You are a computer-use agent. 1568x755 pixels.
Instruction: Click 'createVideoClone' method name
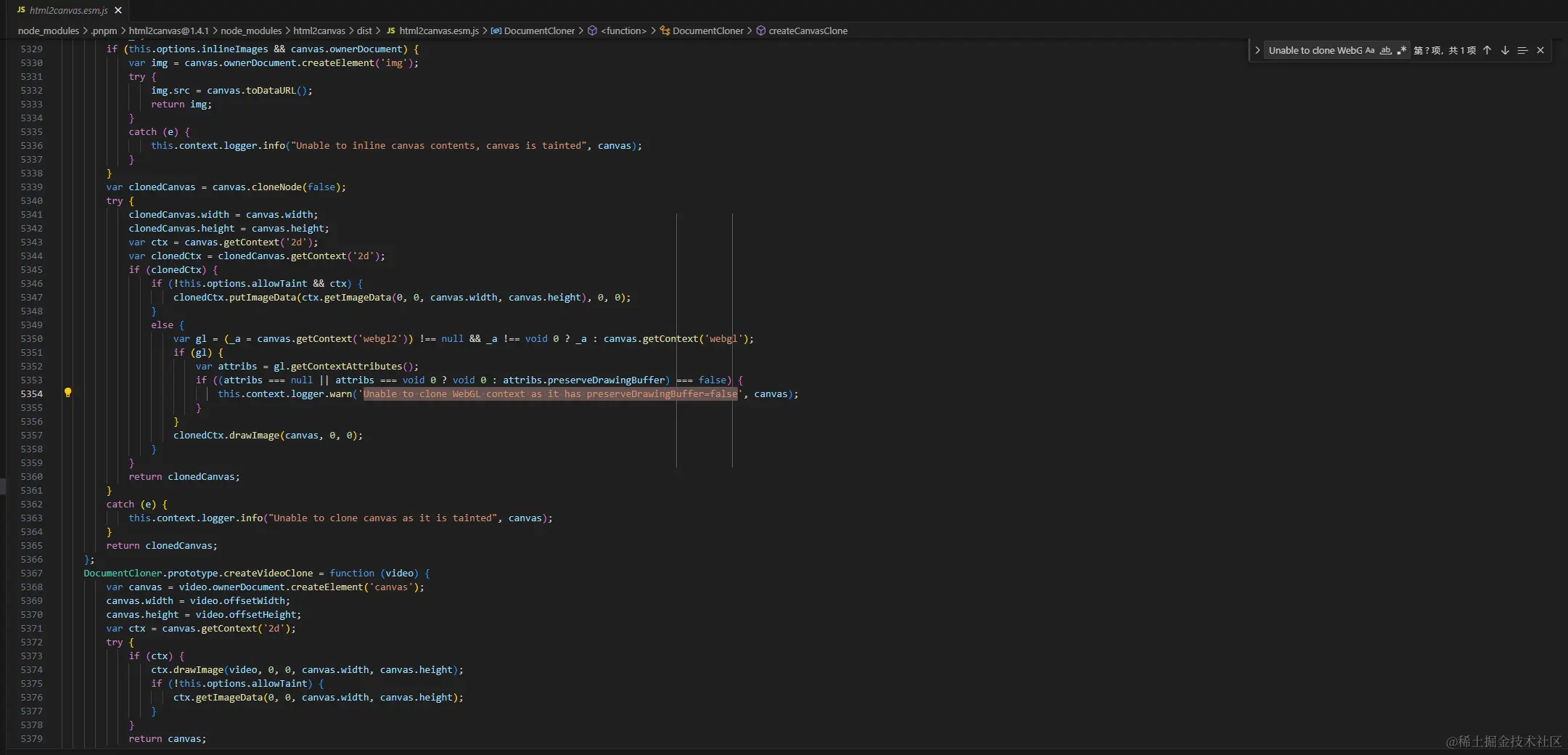[x=268, y=573]
